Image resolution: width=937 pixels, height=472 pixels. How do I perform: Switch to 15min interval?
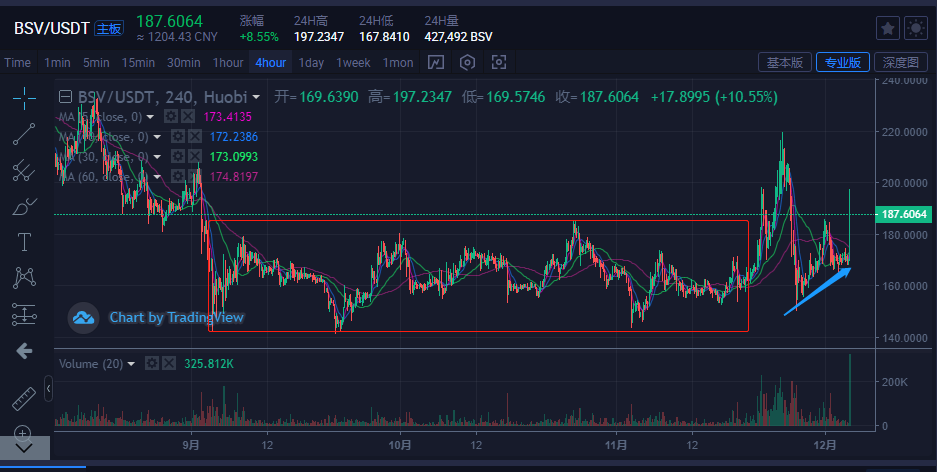[138, 63]
